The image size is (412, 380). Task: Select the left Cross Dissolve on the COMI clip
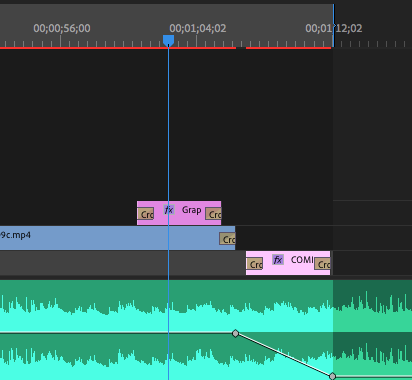tap(254, 264)
